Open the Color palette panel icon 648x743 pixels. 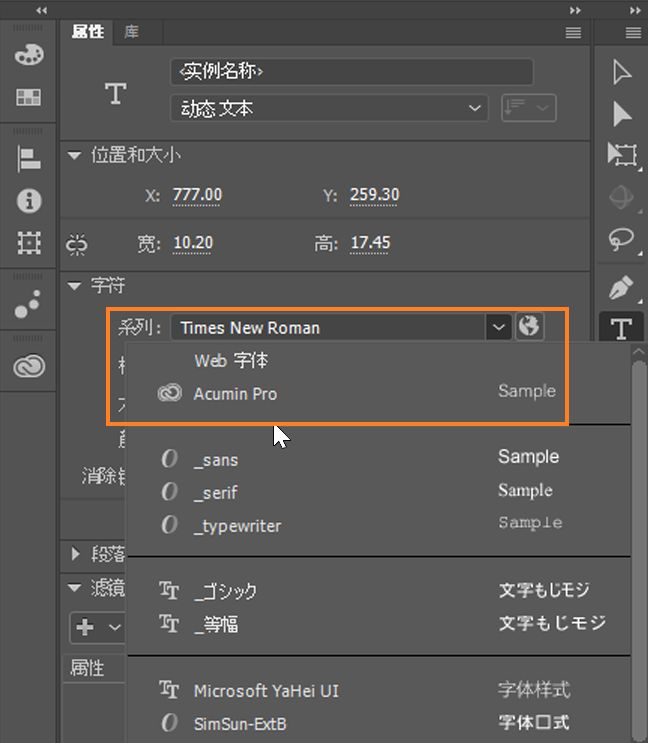[29, 54]
